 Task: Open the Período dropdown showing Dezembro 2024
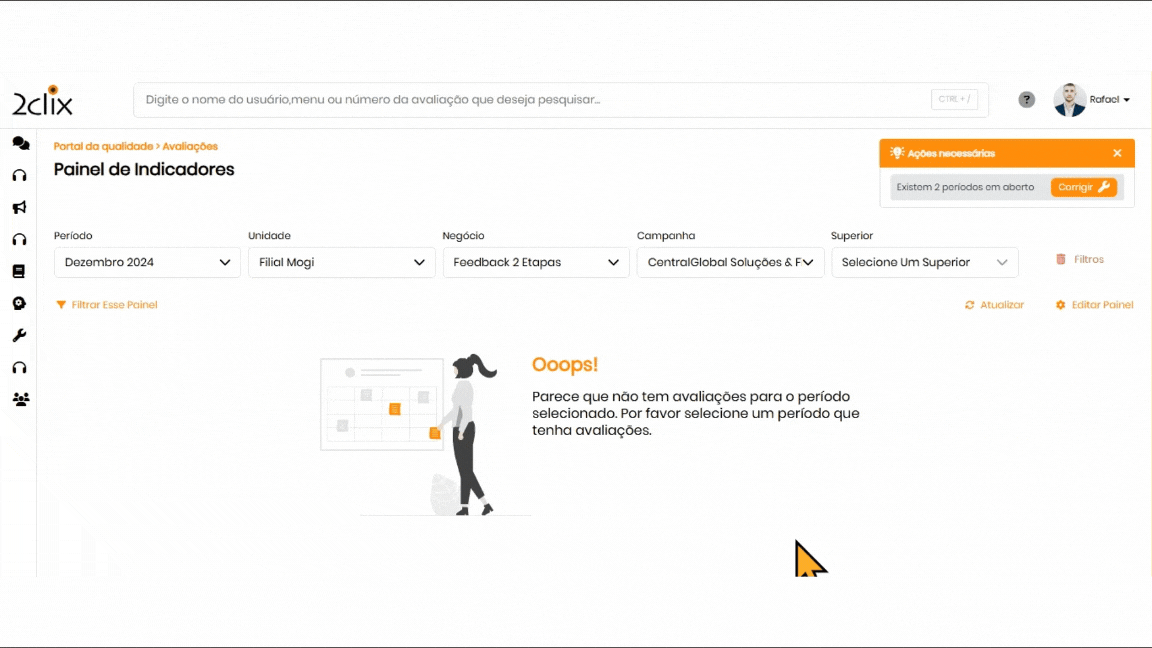click(x=147, y=262)
